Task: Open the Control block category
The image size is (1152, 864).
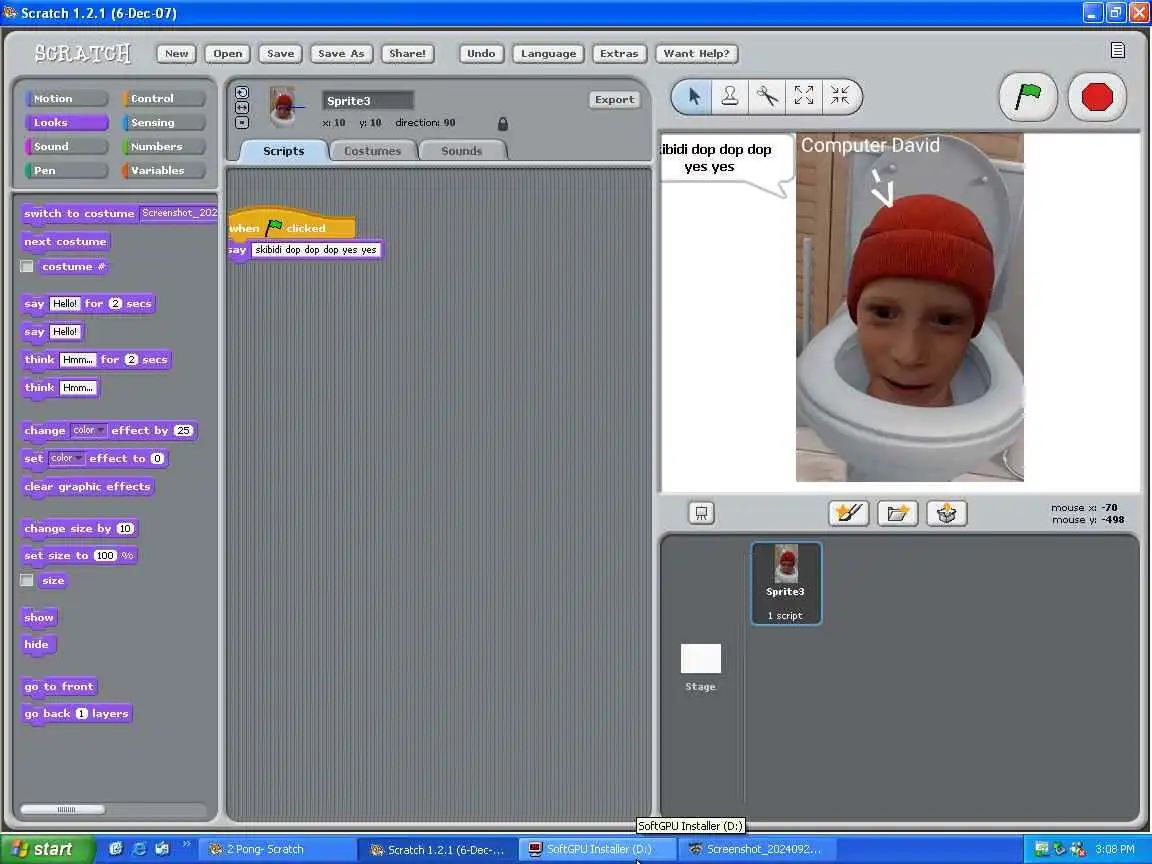Action: [x=163, y=98]
